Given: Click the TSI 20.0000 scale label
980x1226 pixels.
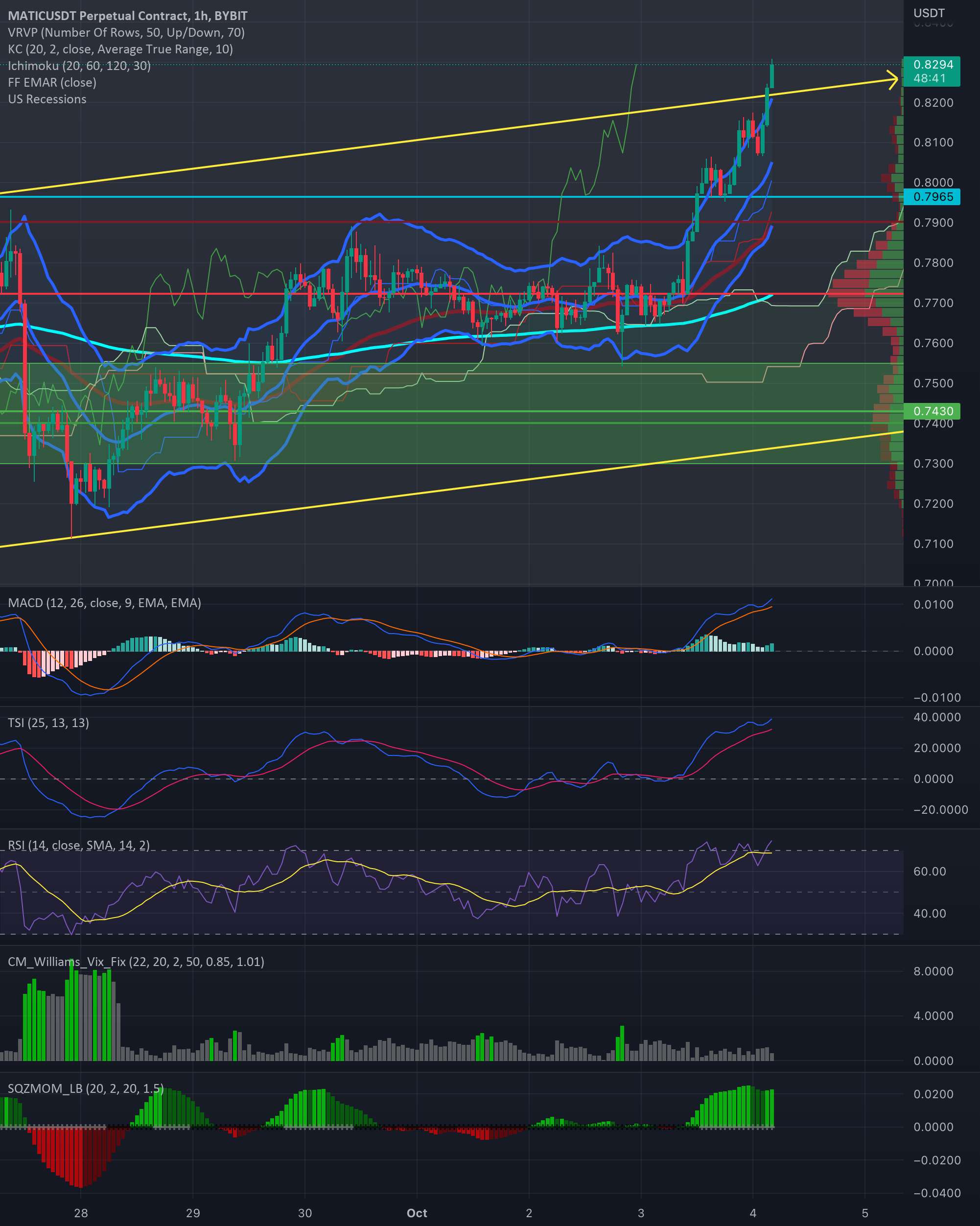Looking at the screenshot, I should [937, 748].
